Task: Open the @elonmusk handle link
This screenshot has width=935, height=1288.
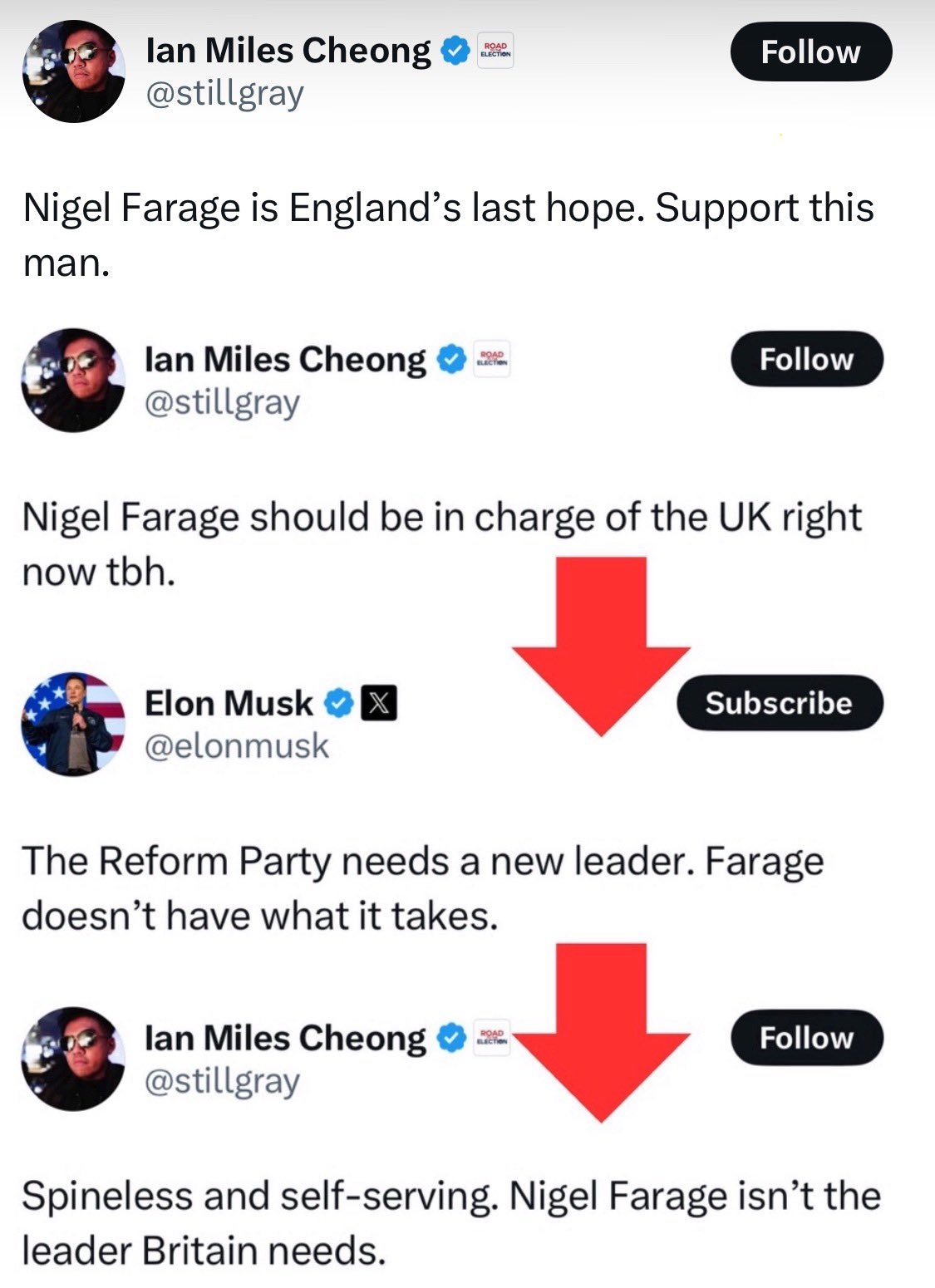Action: (237, 746)
